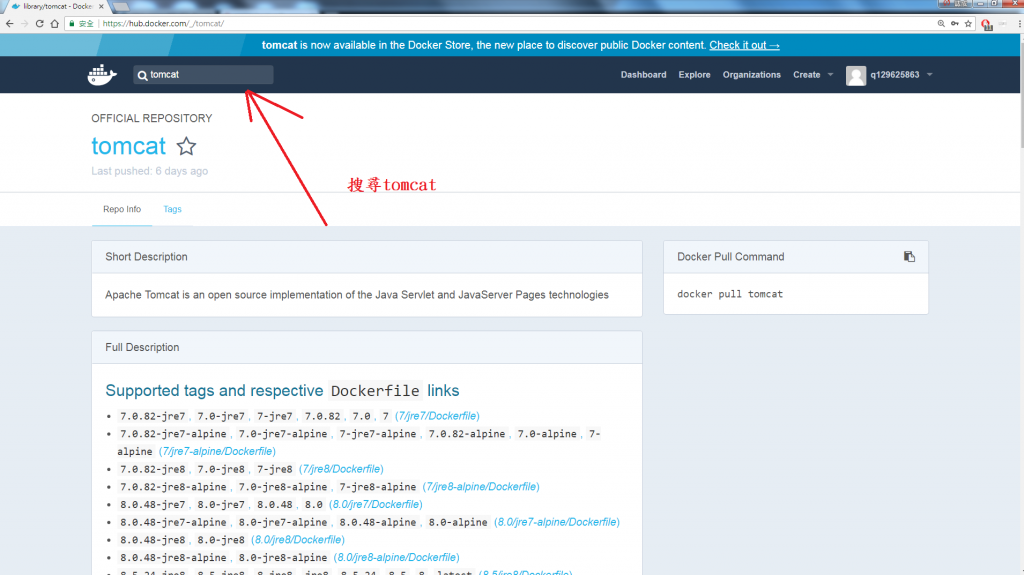Open the 7/jre8-alpine/Dockerfile link
This screenshot has width=1024, height=575.
(481, 487)
